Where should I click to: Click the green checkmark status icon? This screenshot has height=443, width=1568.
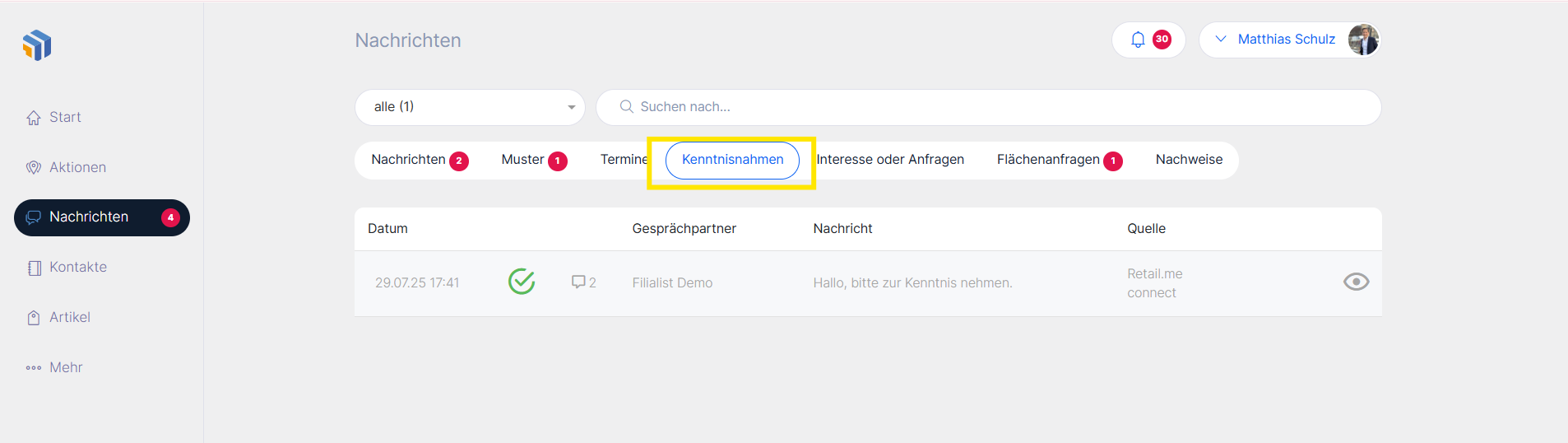[x=522, y=282]
